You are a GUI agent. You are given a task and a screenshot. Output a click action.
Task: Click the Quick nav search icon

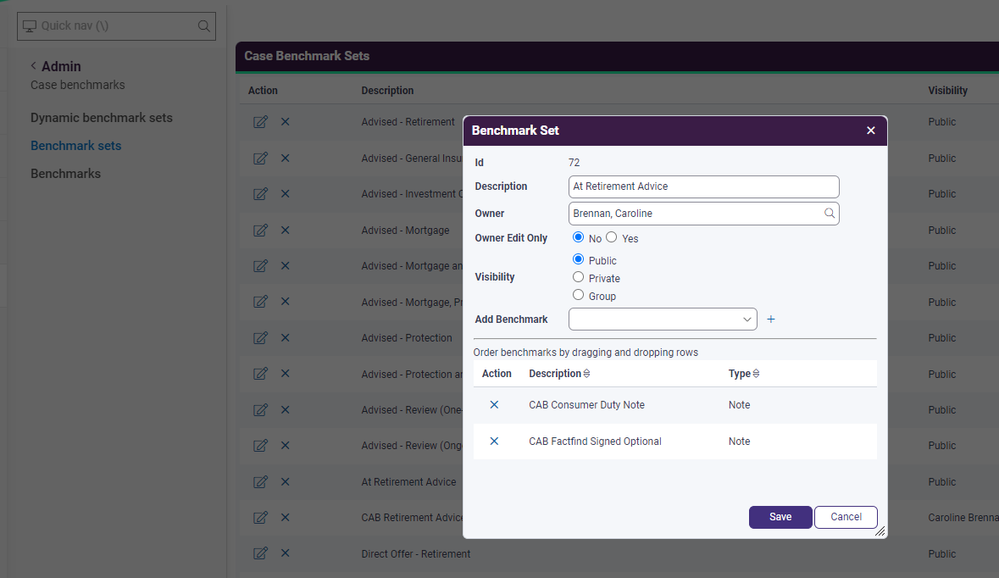[x=203, y=26]
